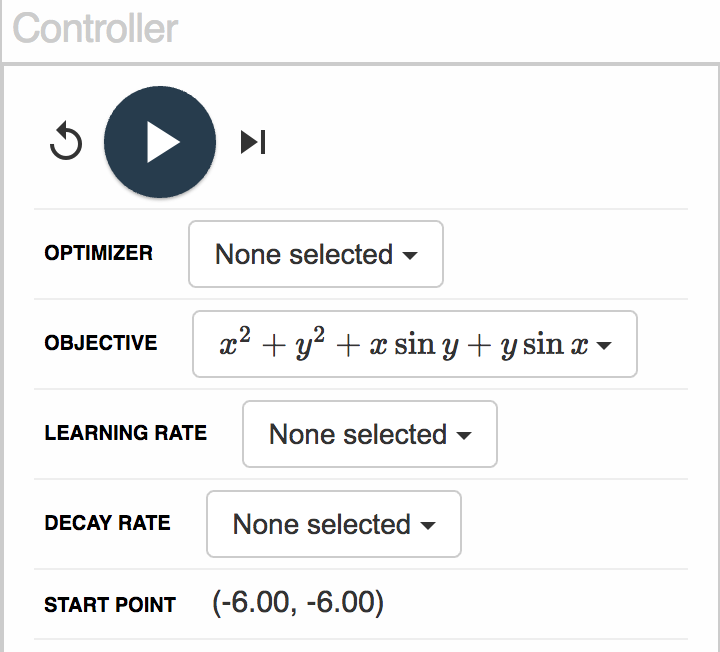This screenshot has height=652, width=720.
Task: Click the LEARNING RATE label
Action: point(125,433)
